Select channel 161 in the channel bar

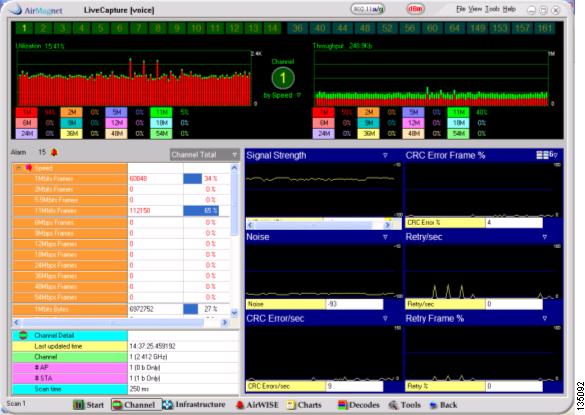point(545,28)
